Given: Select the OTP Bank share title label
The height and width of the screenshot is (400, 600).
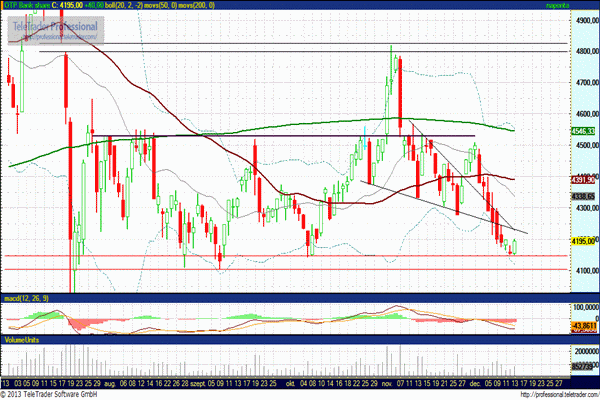Looking at the screenshot, I should pyautogui.click(x=26, y=5).
